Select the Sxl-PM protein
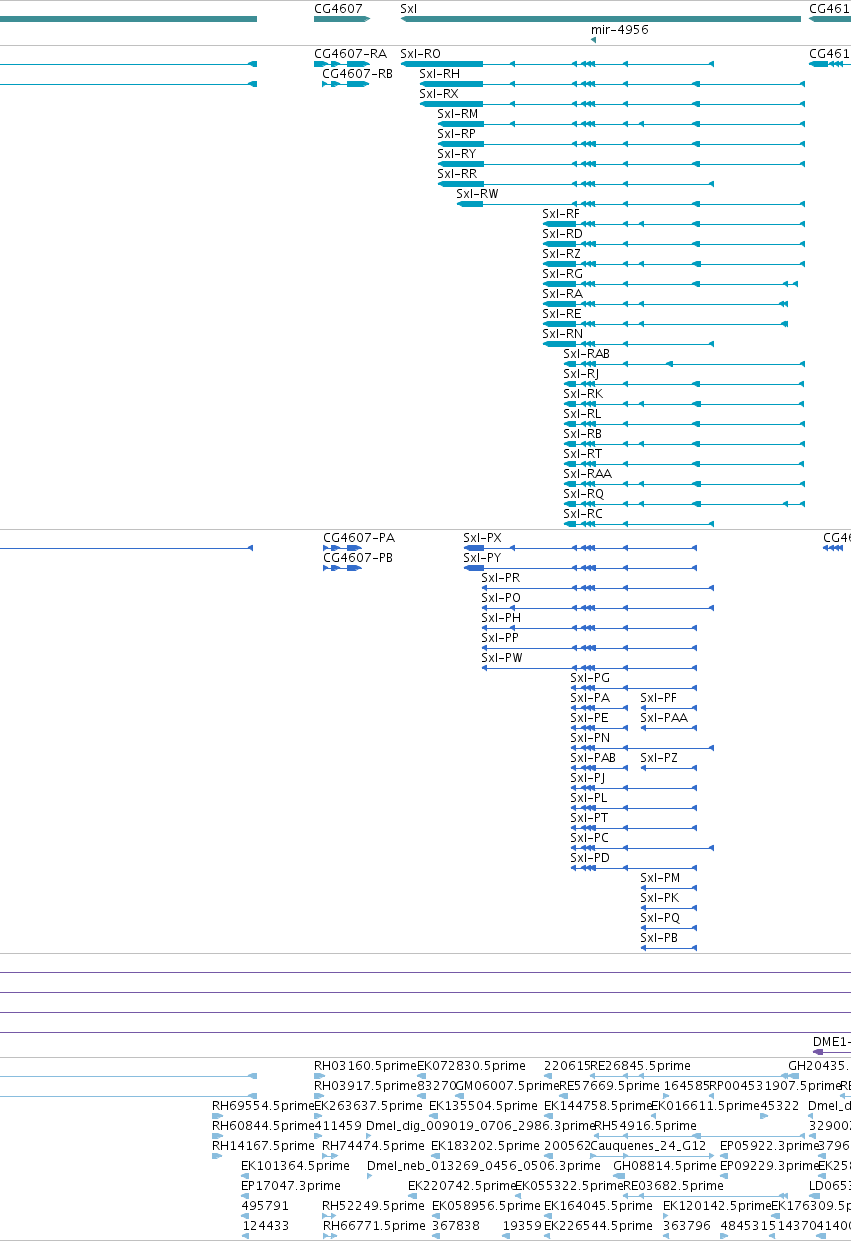This screenshot has height=1241, width=851. (660, 878)
